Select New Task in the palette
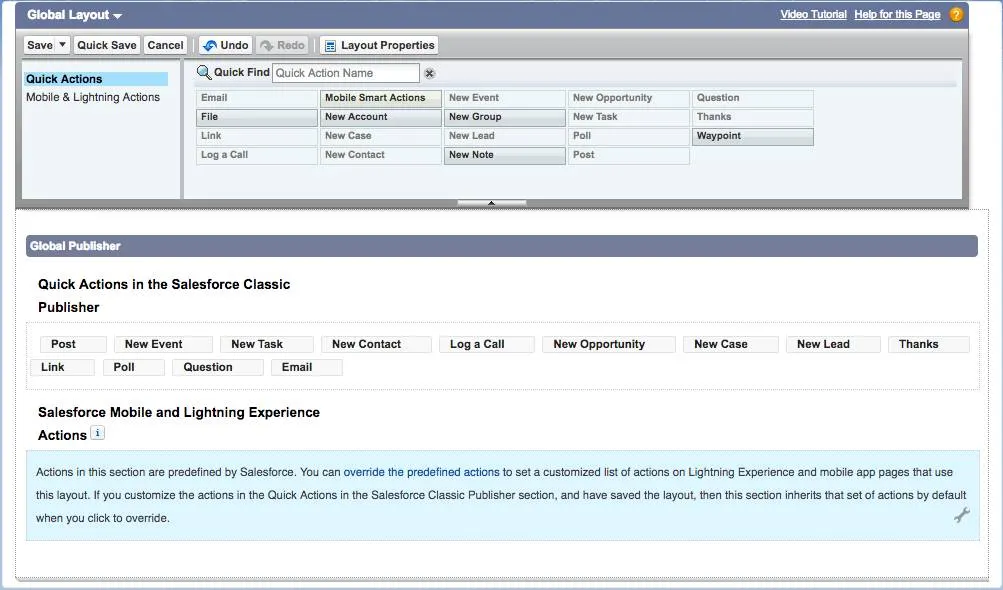This screenshot has height=590, width=1003. coord(629,117)
